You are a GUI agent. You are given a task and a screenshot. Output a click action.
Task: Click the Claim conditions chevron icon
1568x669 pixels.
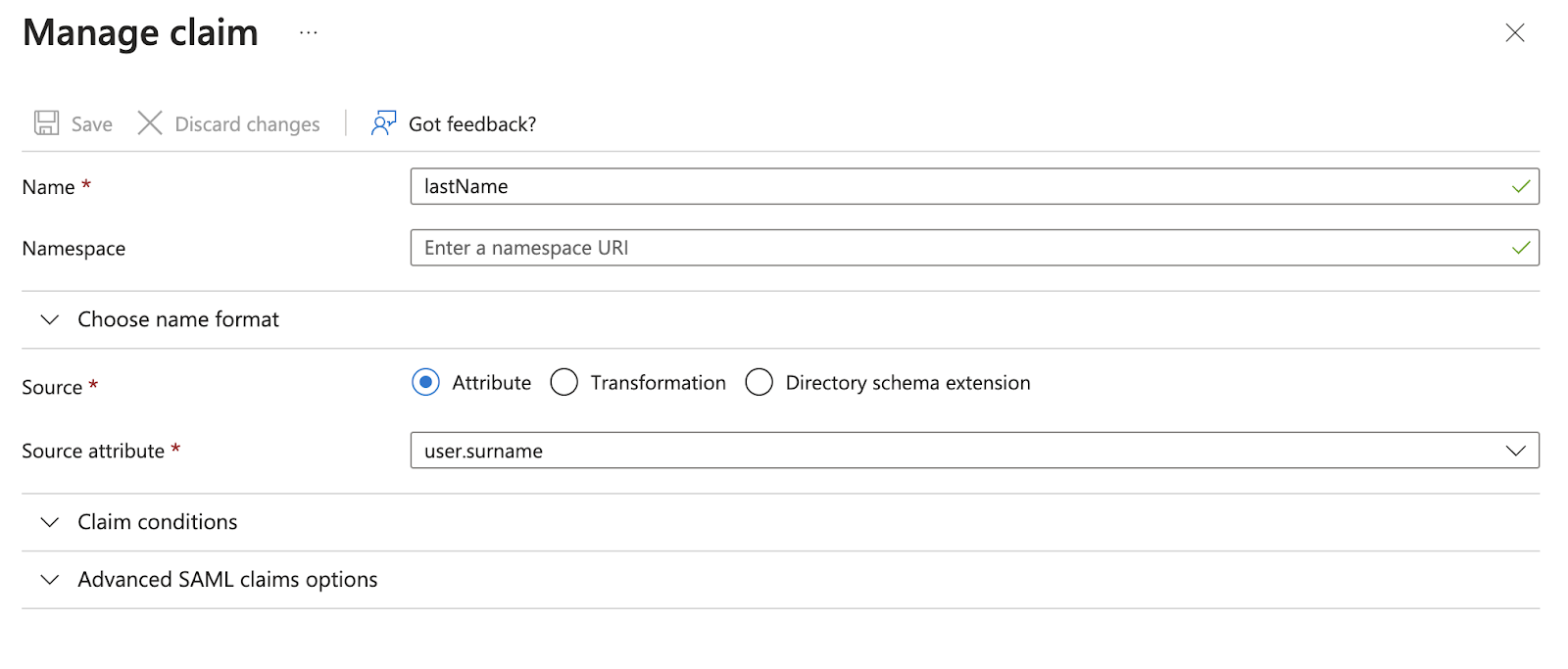click(50, 522)
